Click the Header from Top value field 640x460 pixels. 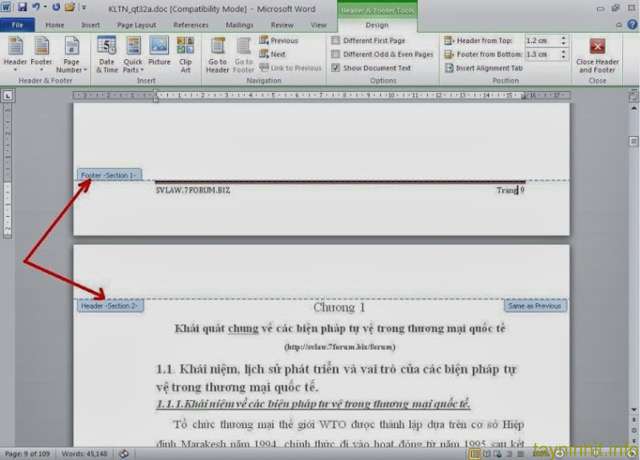539,41
